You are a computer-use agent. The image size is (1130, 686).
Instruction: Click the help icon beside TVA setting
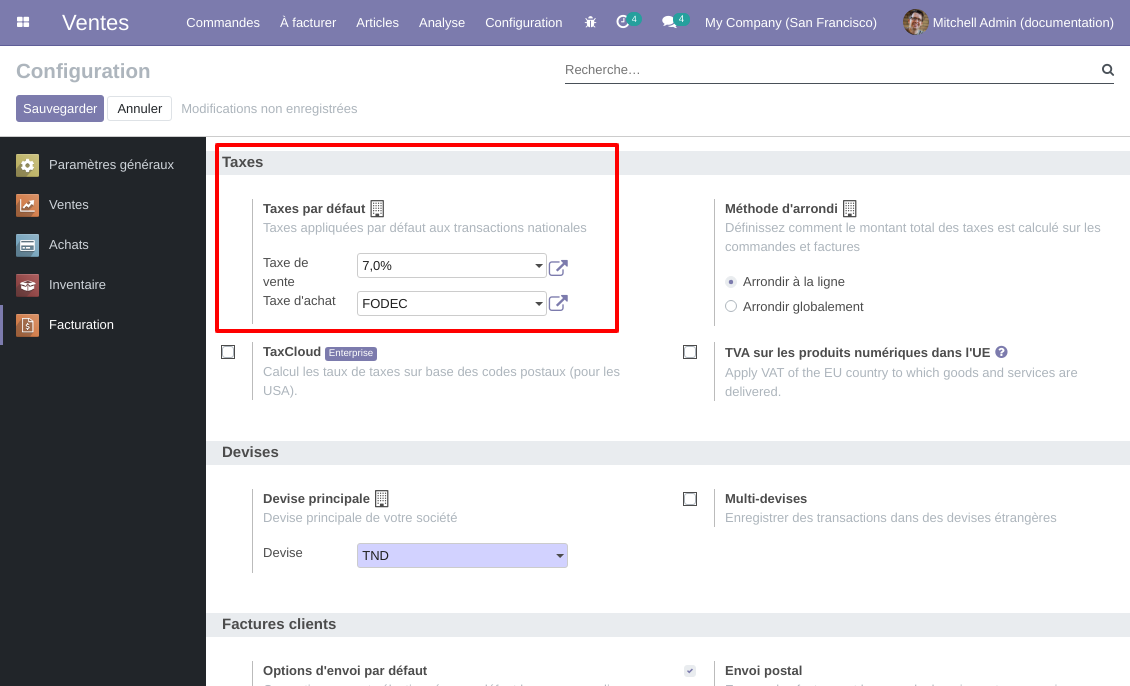coord(1001,352)
